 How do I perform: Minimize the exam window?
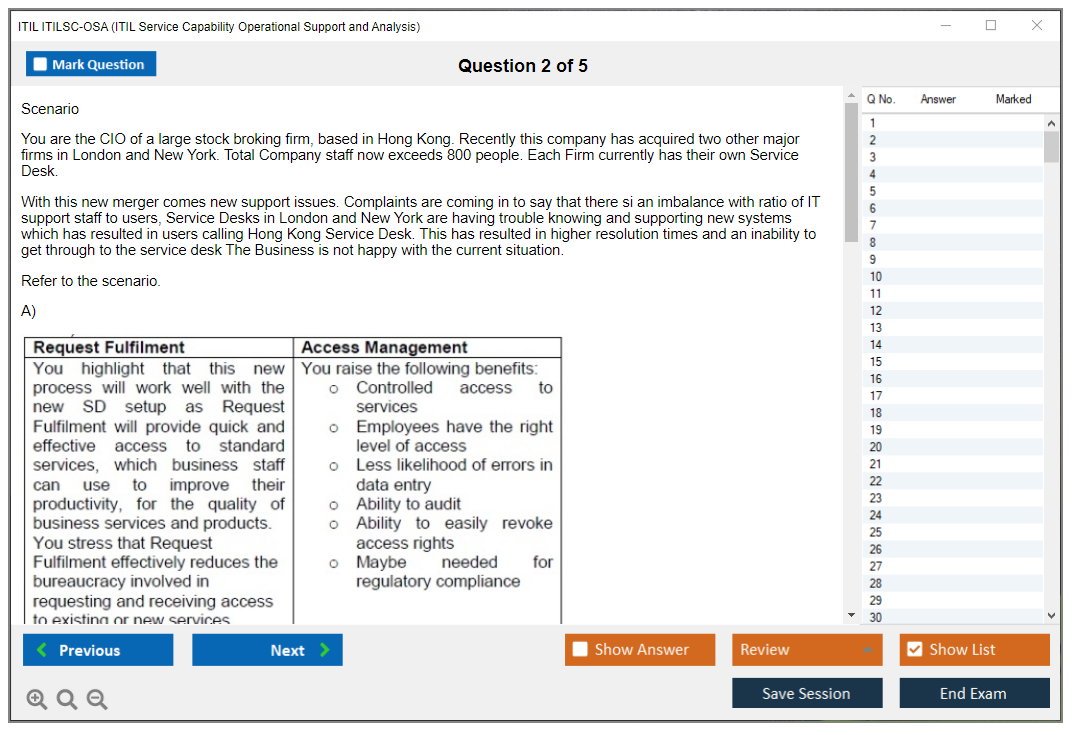point(946,26)
